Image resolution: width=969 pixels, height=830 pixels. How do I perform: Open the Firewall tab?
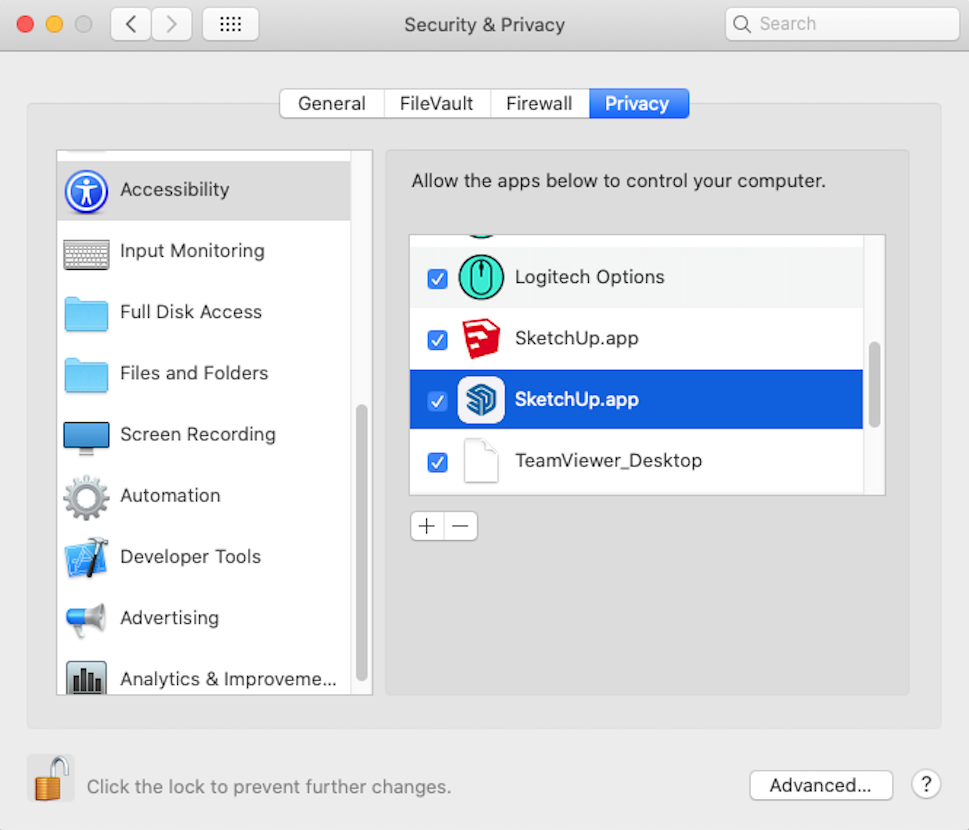point(539,104)
